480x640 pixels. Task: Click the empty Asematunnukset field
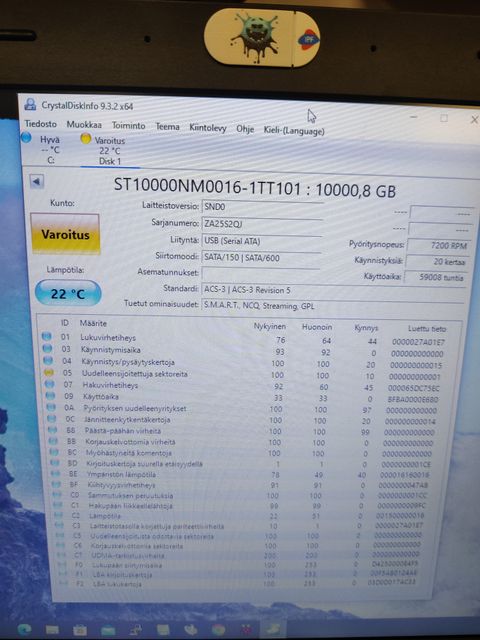(x=260, y=273)
